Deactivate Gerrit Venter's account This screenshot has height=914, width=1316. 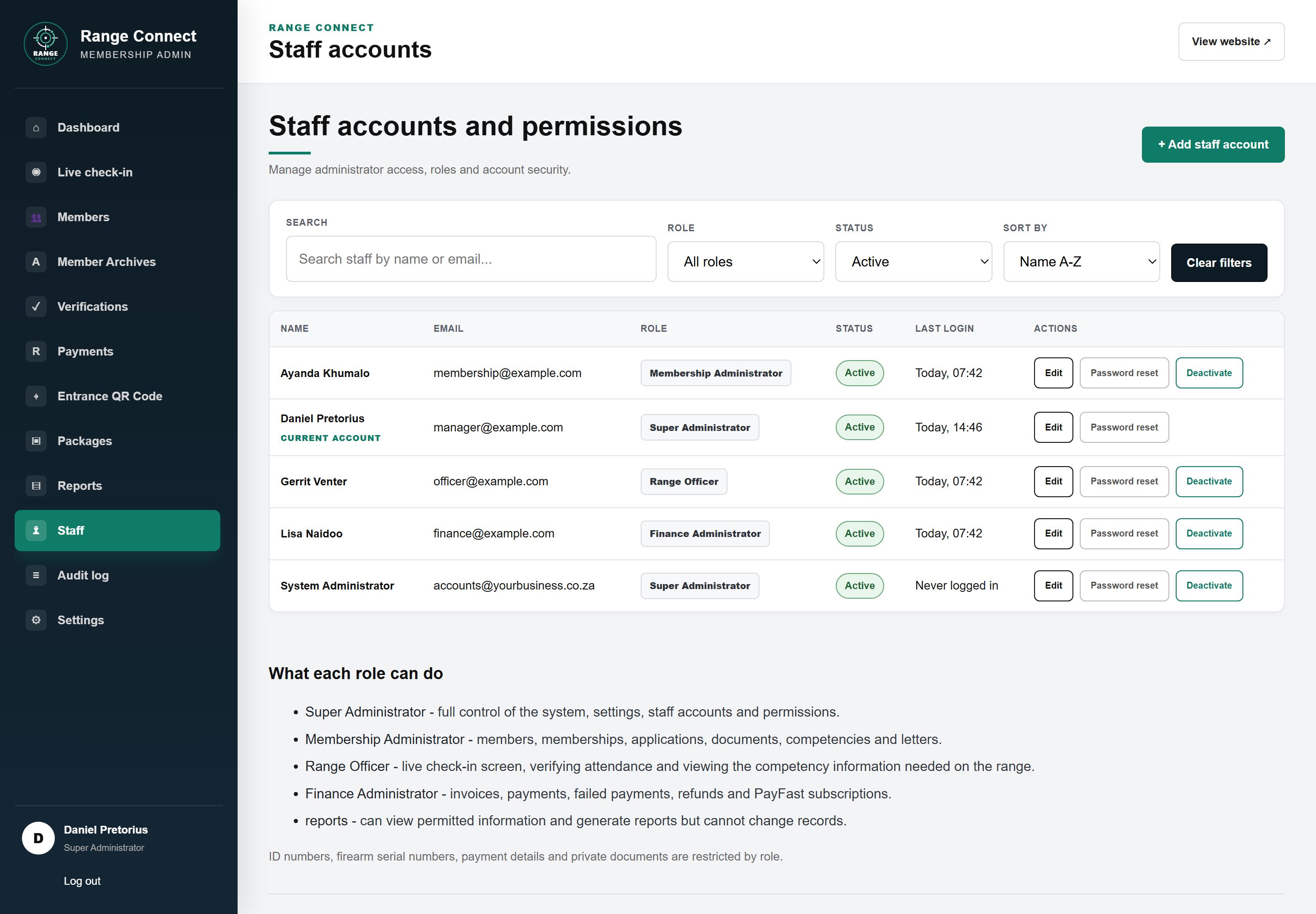(1209, 482)
